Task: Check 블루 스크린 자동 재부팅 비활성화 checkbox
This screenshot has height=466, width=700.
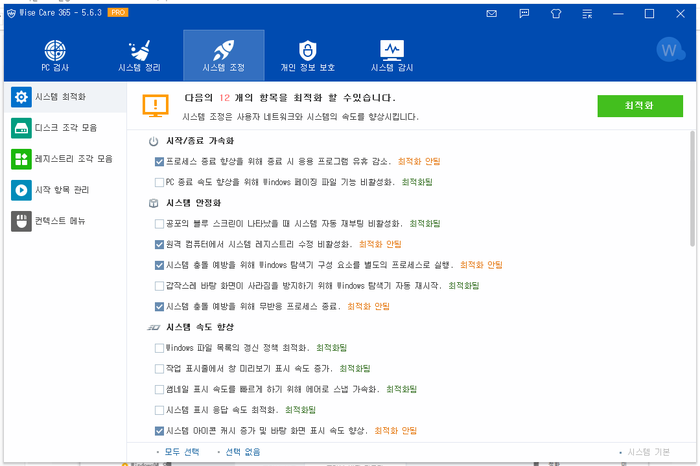Action: point(159,224)
